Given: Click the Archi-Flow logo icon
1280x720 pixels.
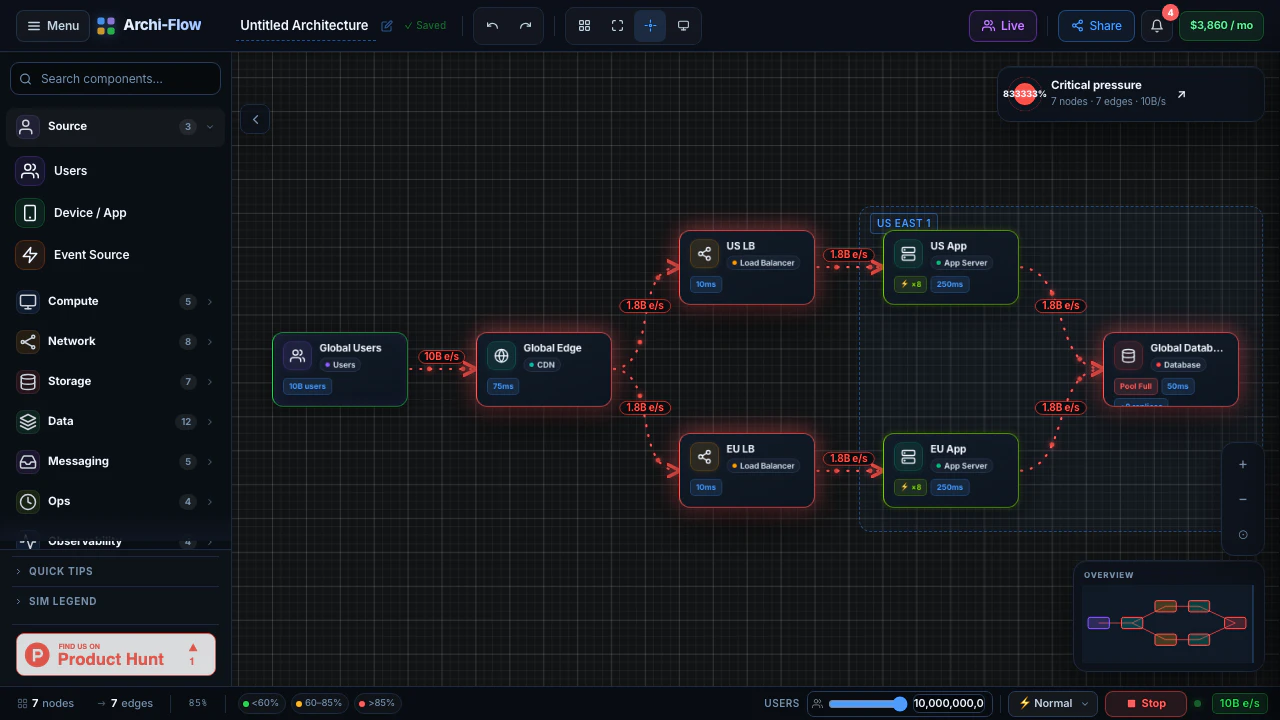Looking at the screenshot, I should pyautogui.click(x=106, y=26).
